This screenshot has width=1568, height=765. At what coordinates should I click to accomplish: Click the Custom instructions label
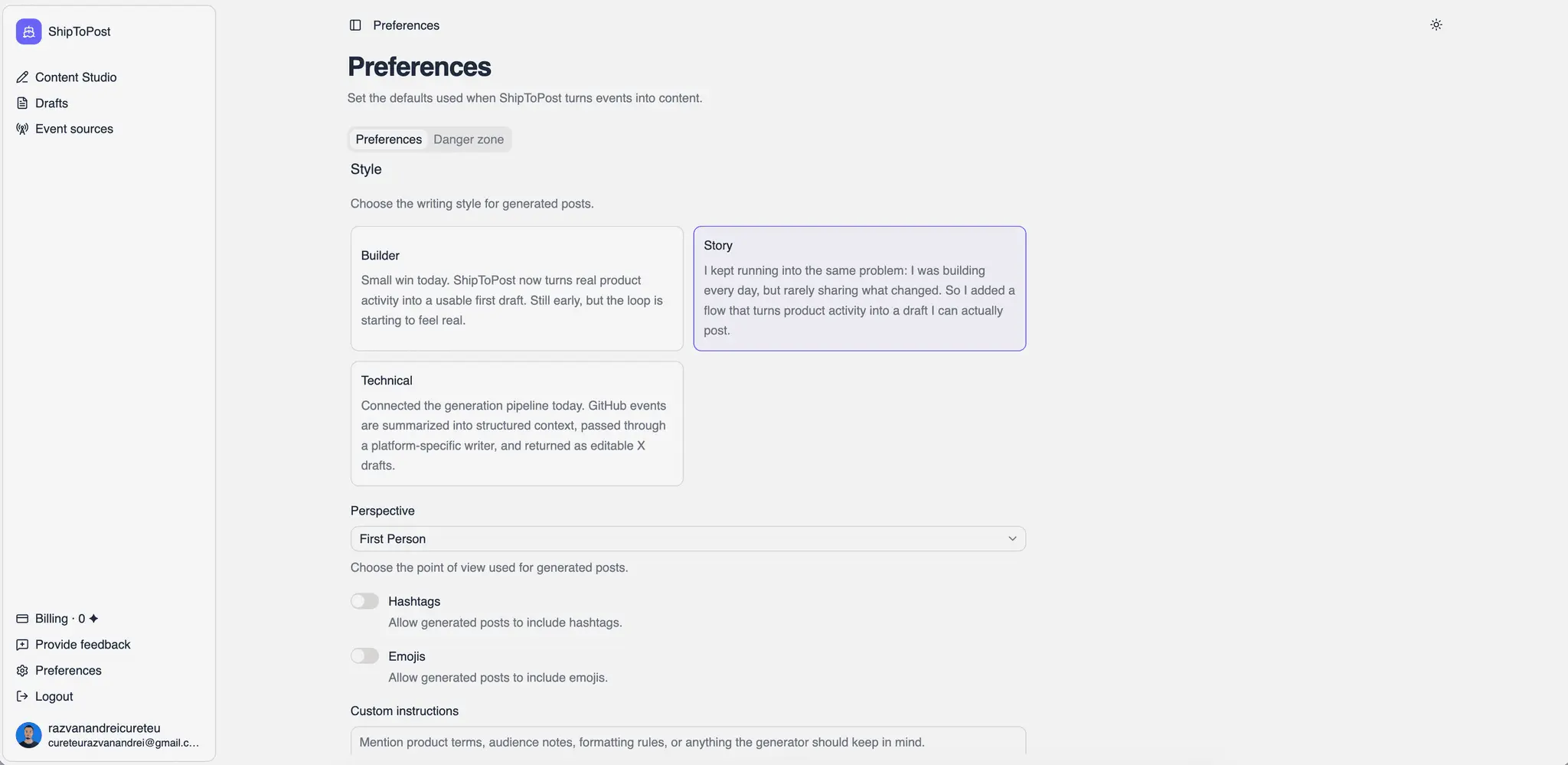tap(404, 711)
